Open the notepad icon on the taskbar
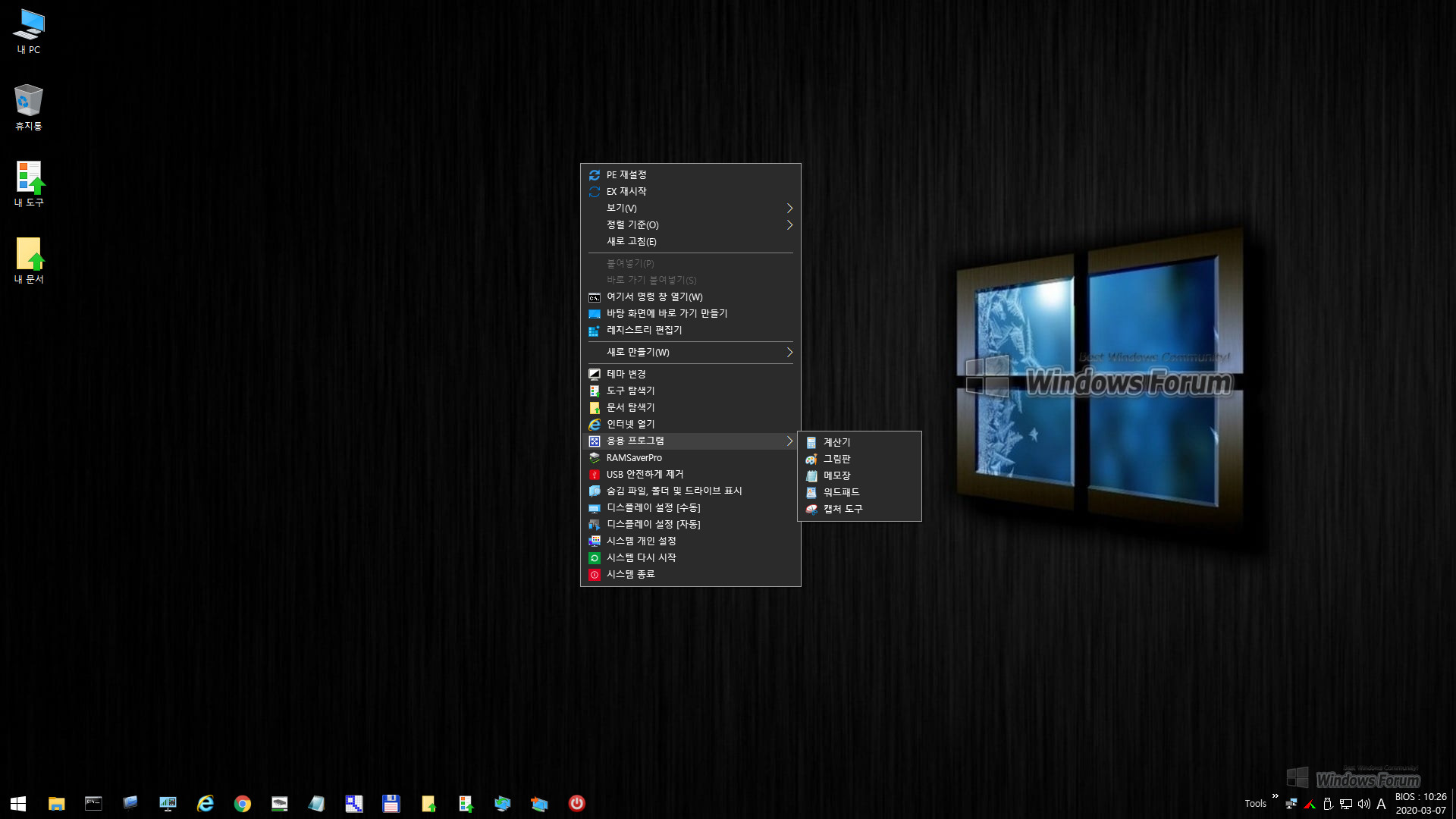Image resolution: width=1456 pixels, height=819 pixels. pyautogui.click(x=316, y=803)
